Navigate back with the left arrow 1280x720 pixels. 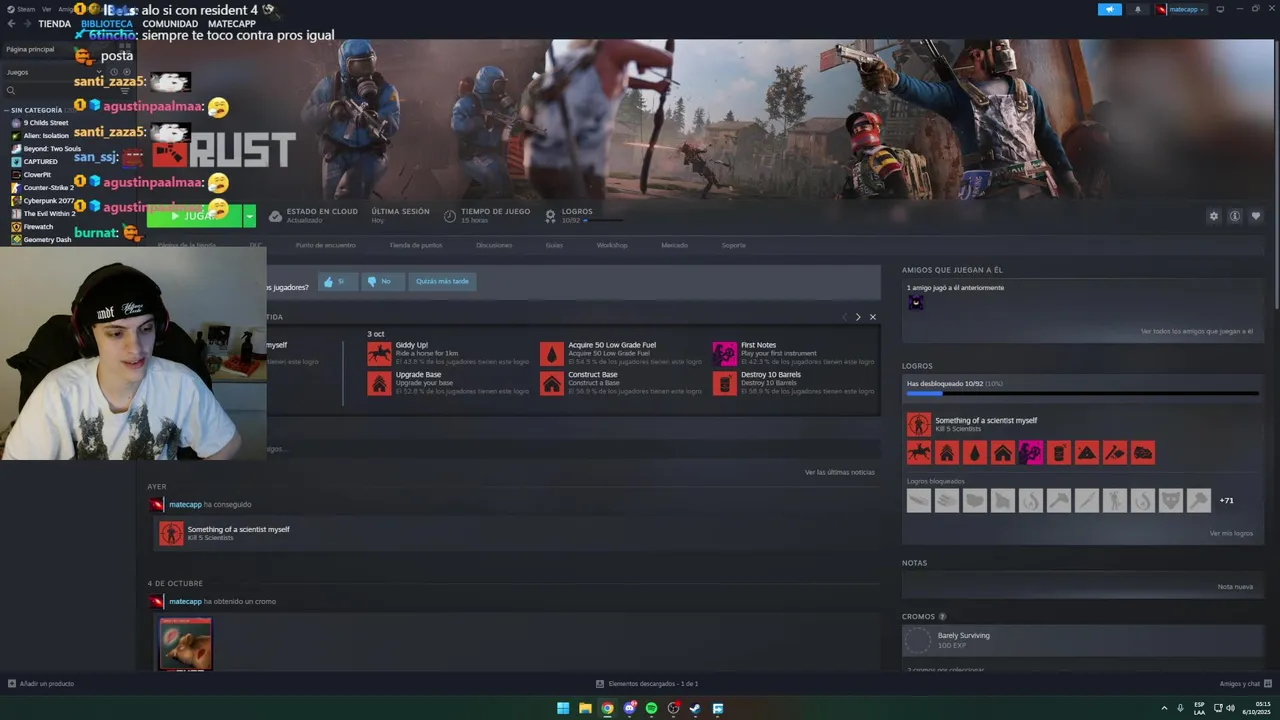(11, 23)
